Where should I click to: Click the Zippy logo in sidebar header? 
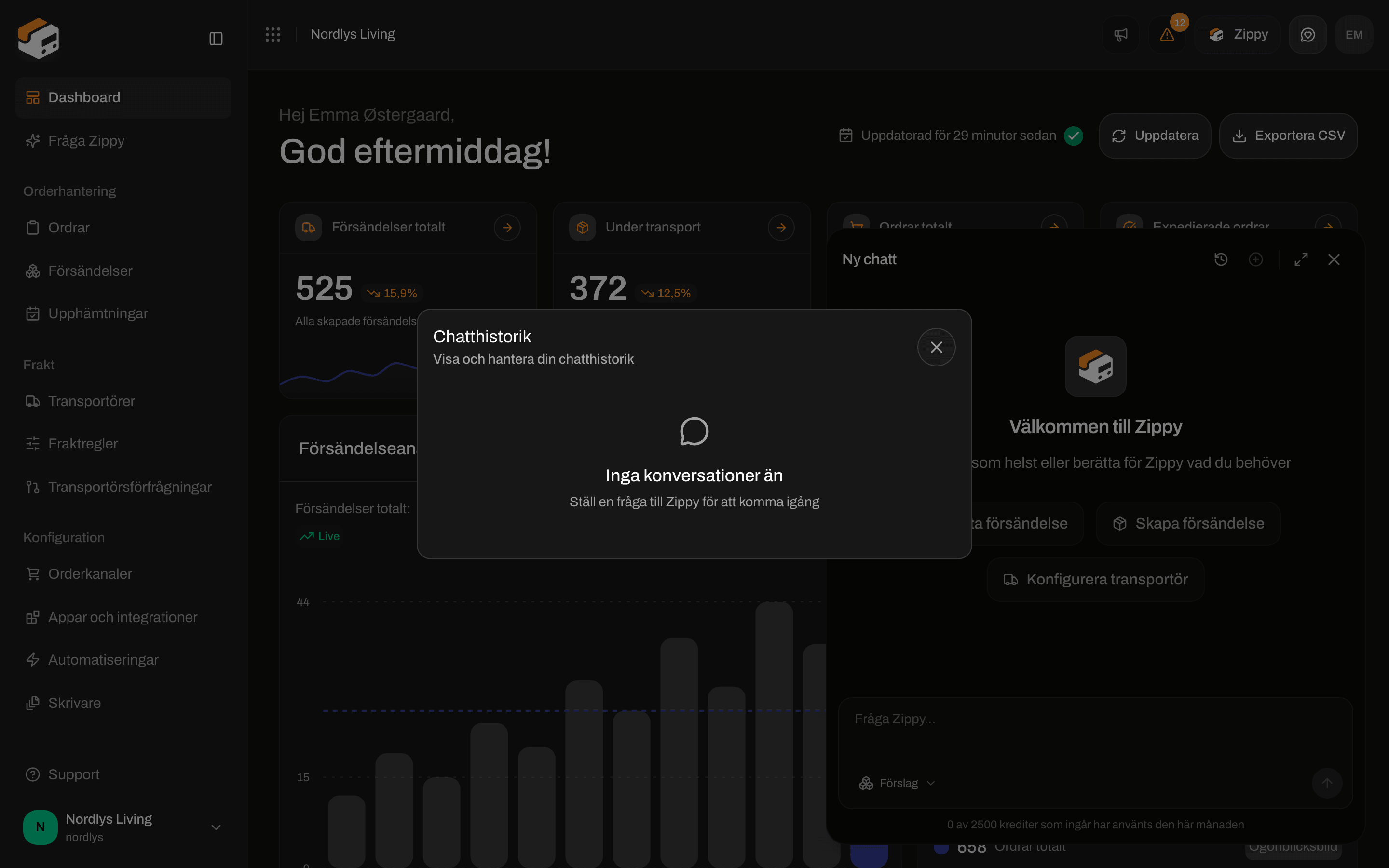tap(39, 39)
